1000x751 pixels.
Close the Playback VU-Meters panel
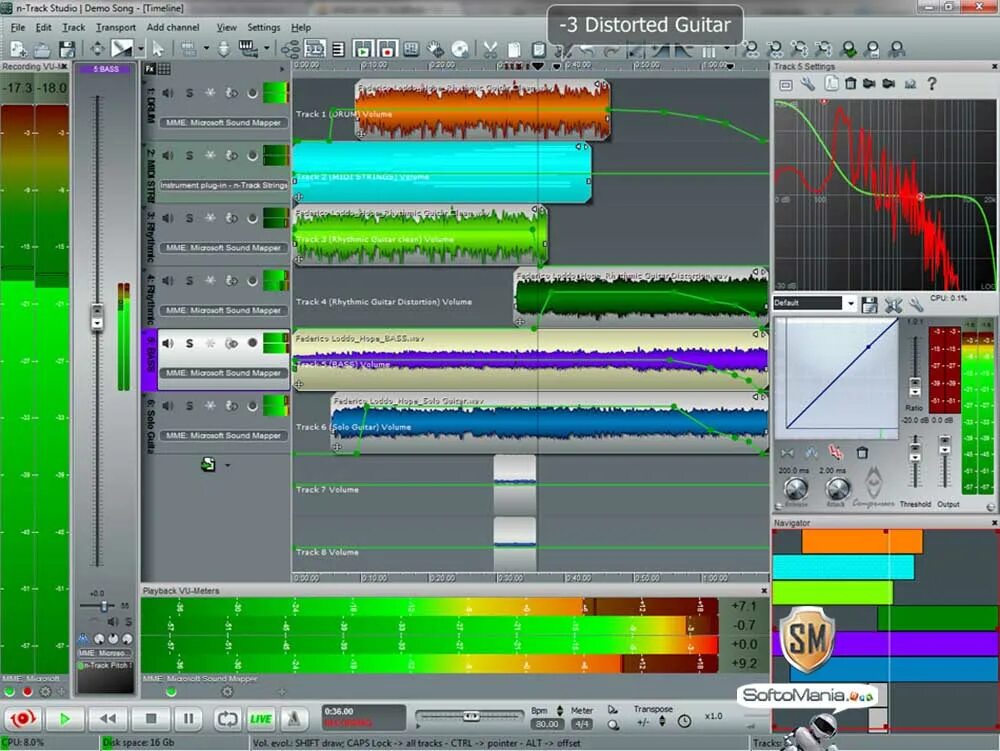[x=764, y=591]
